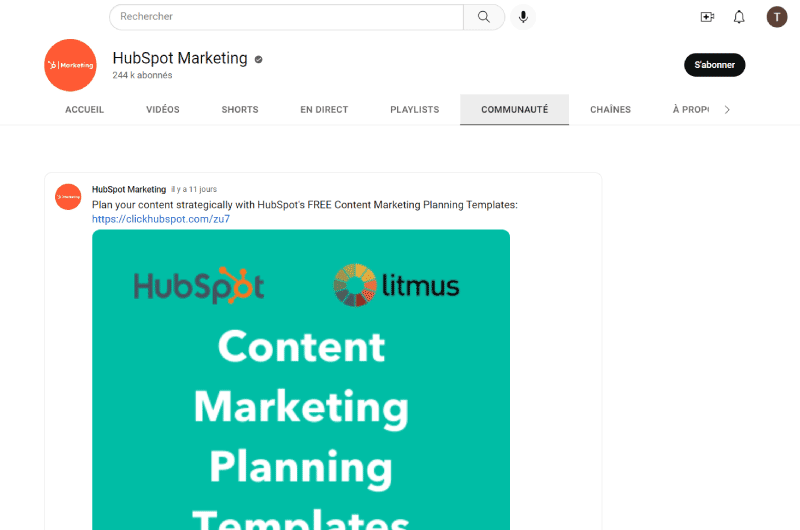Image resolution: width=800 pixels, height=530 pixels.
Task: Open the Content Marketing Planning Templates image
Action: [x=301, y=380]
